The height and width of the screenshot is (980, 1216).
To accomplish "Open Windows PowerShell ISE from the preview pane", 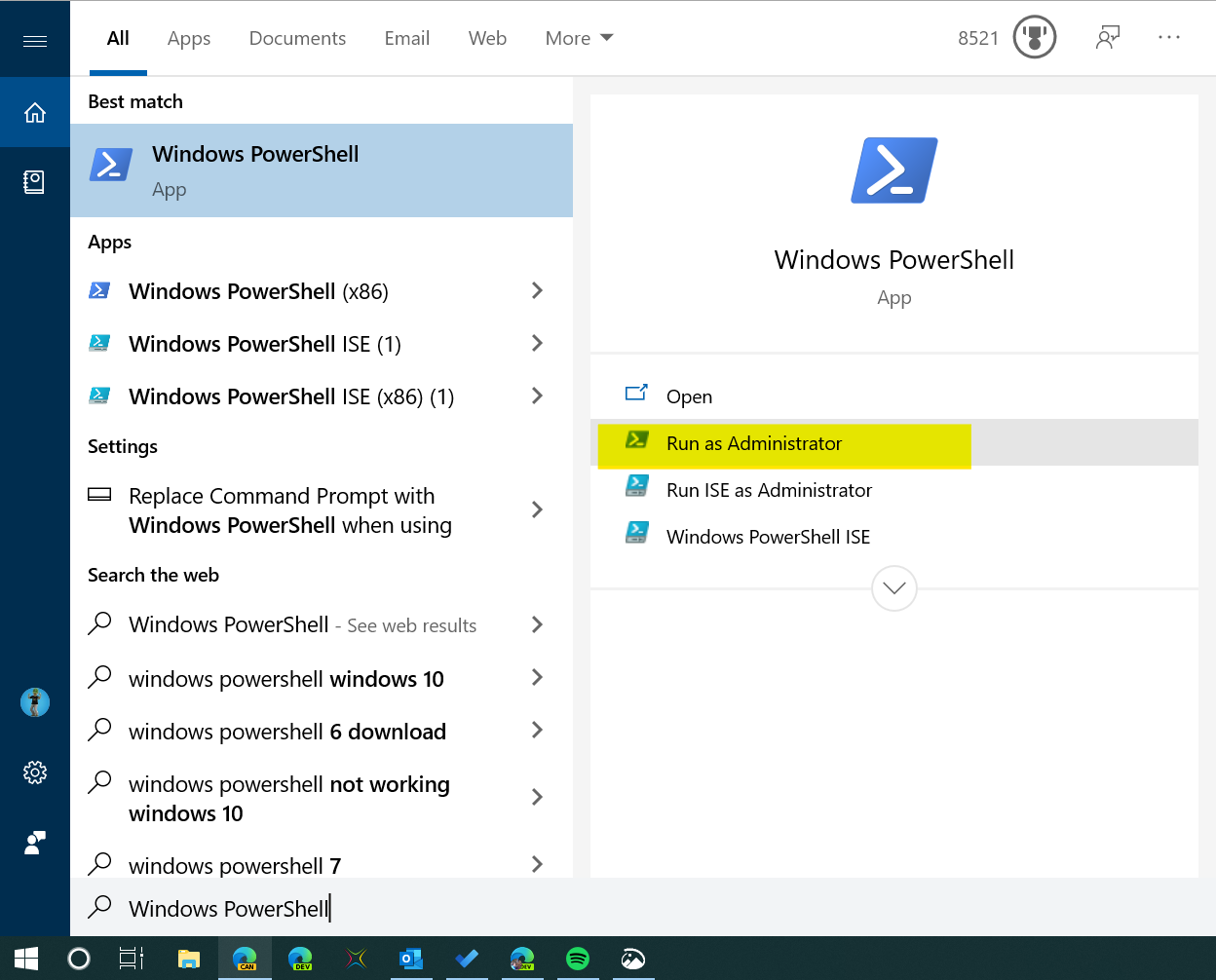I will point(894,536).
